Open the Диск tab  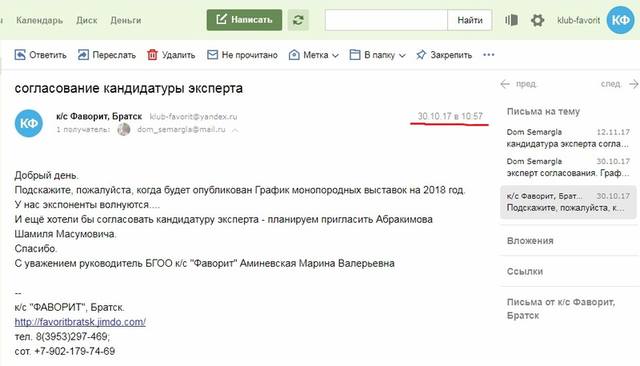87,20
